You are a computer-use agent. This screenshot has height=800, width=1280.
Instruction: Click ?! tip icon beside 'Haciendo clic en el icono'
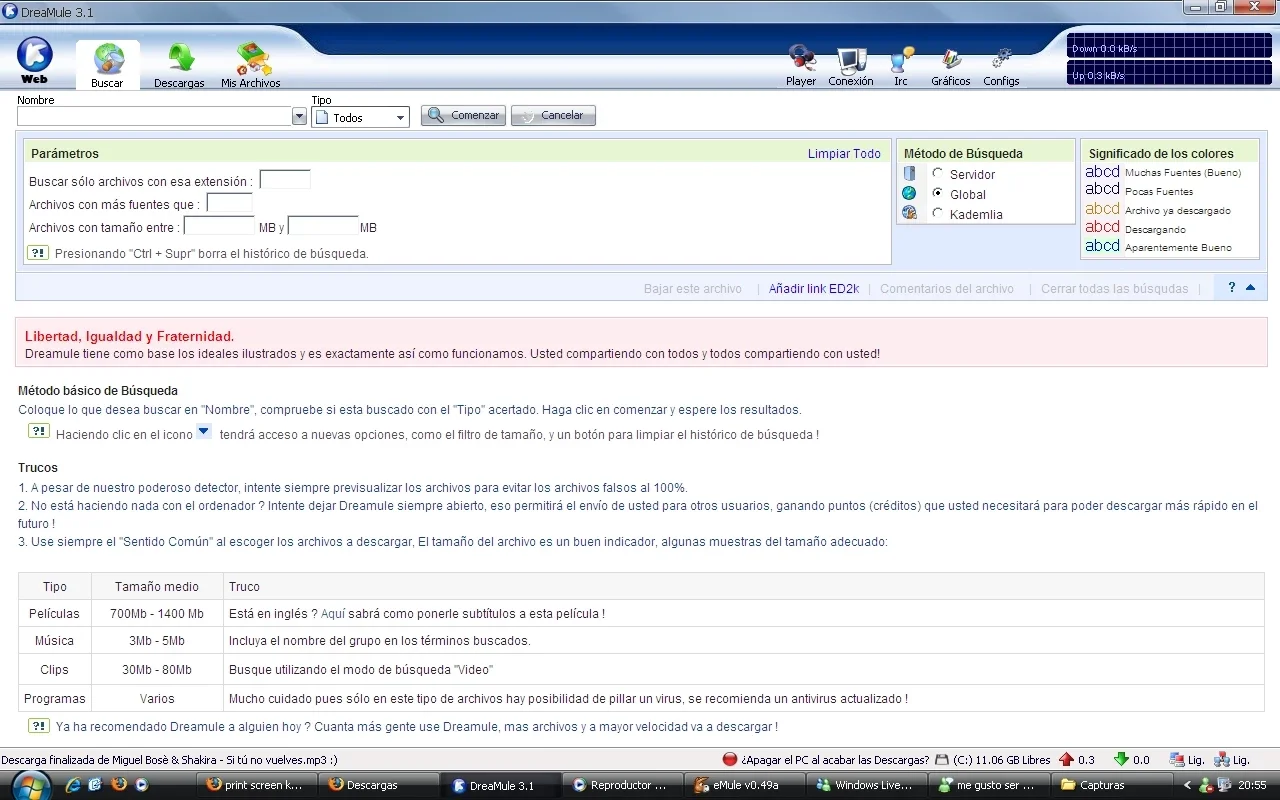[38, 431]
